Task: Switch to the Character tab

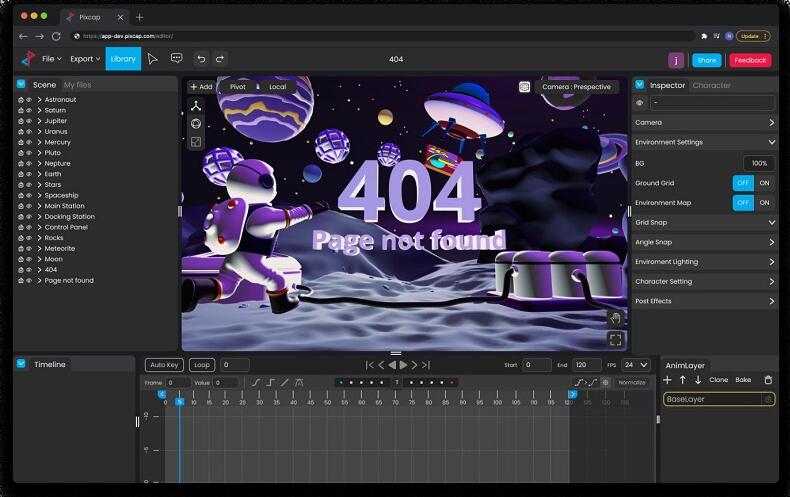Action: click(x=711, y=85)
